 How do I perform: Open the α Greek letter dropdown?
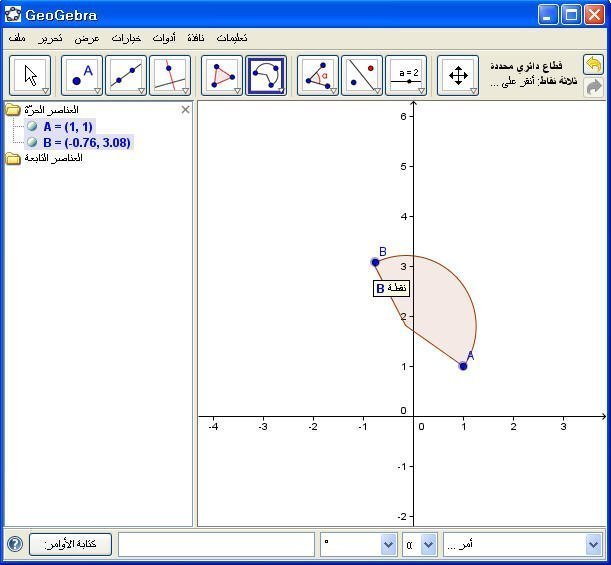click(x=428, y=545)
